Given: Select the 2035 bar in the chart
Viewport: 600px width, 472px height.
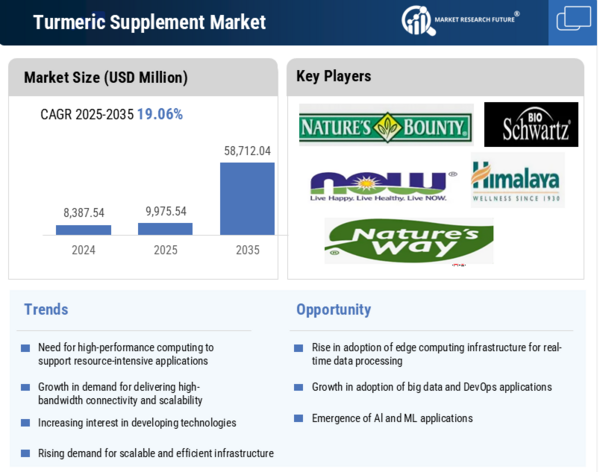Looking at the screenshot, I should click(247, 198).
